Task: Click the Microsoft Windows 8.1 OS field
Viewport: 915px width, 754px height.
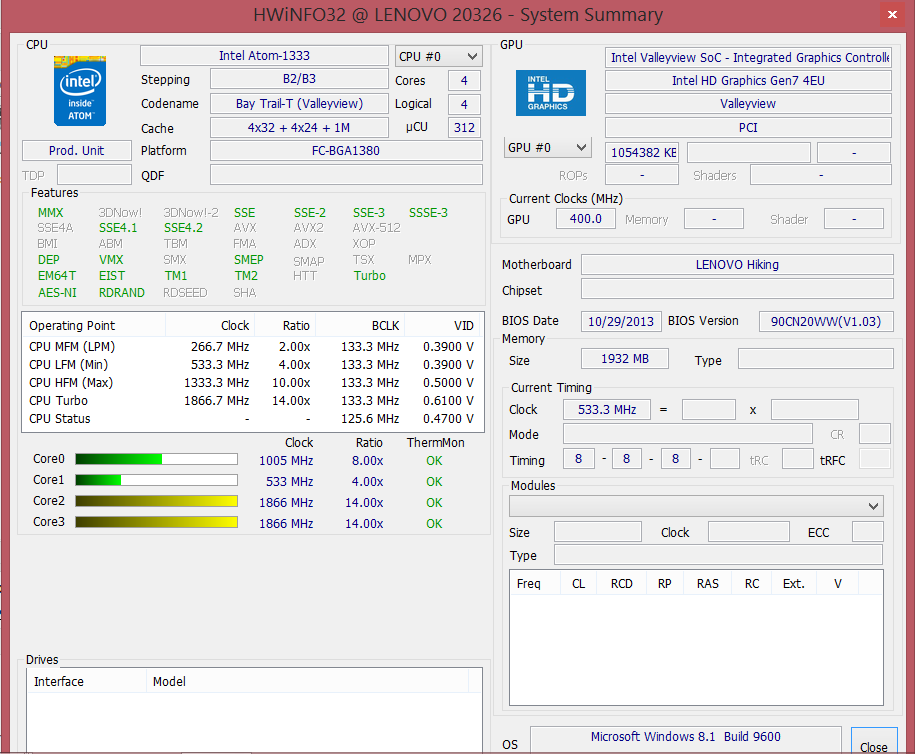Action: tap(686, 737)
